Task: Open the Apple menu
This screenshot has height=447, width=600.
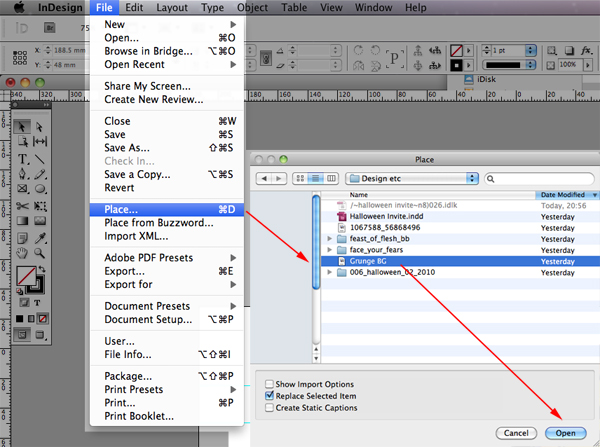Action: (x=19, y=7)
